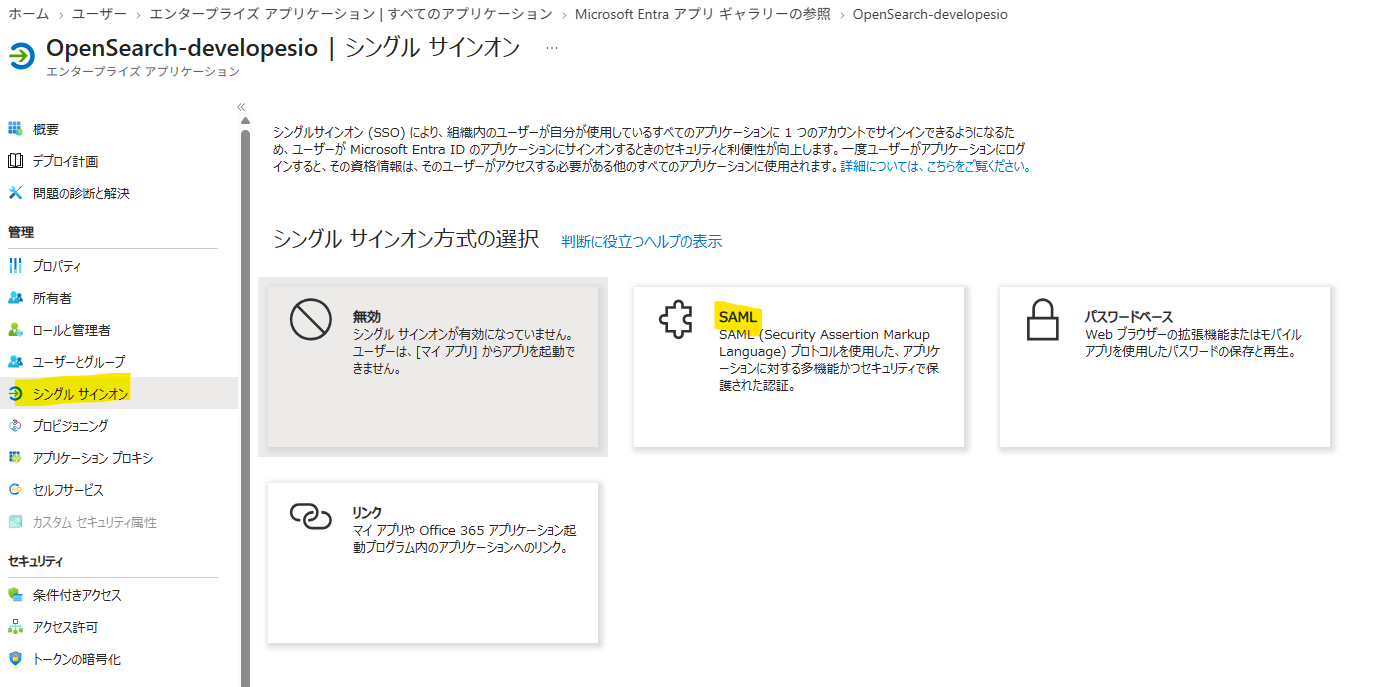Click the 条件付きアクセス icon
The width and height of the screenshot is (1380, 687).
[15, 595]
